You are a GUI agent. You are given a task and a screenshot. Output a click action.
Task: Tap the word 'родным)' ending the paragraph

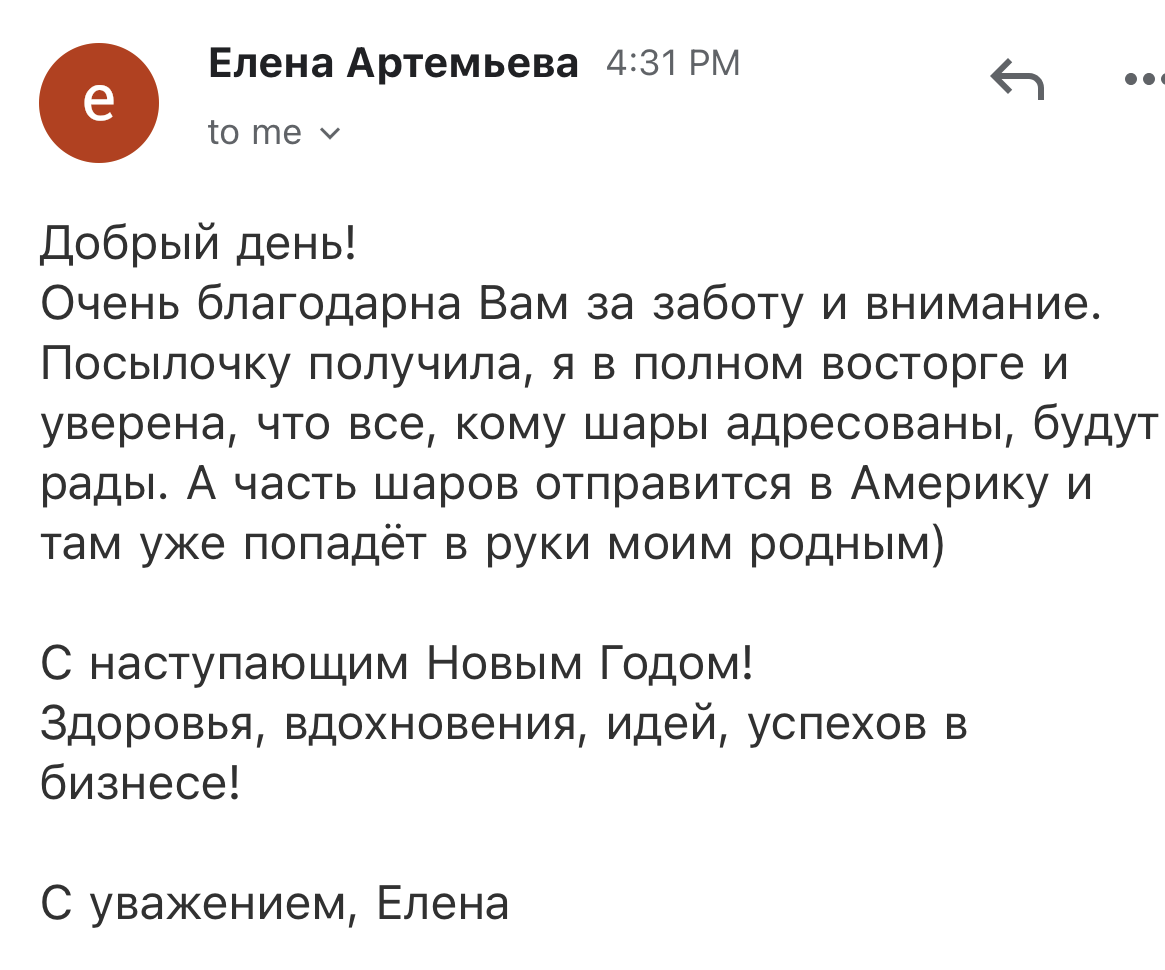(x=847, y=544)
